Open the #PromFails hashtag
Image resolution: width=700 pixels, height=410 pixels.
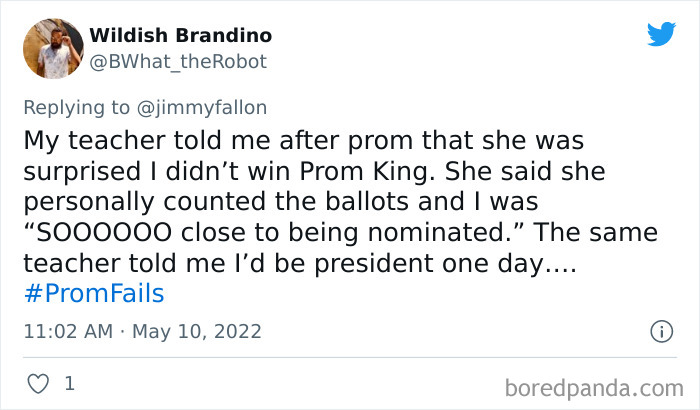coord(94,294)
